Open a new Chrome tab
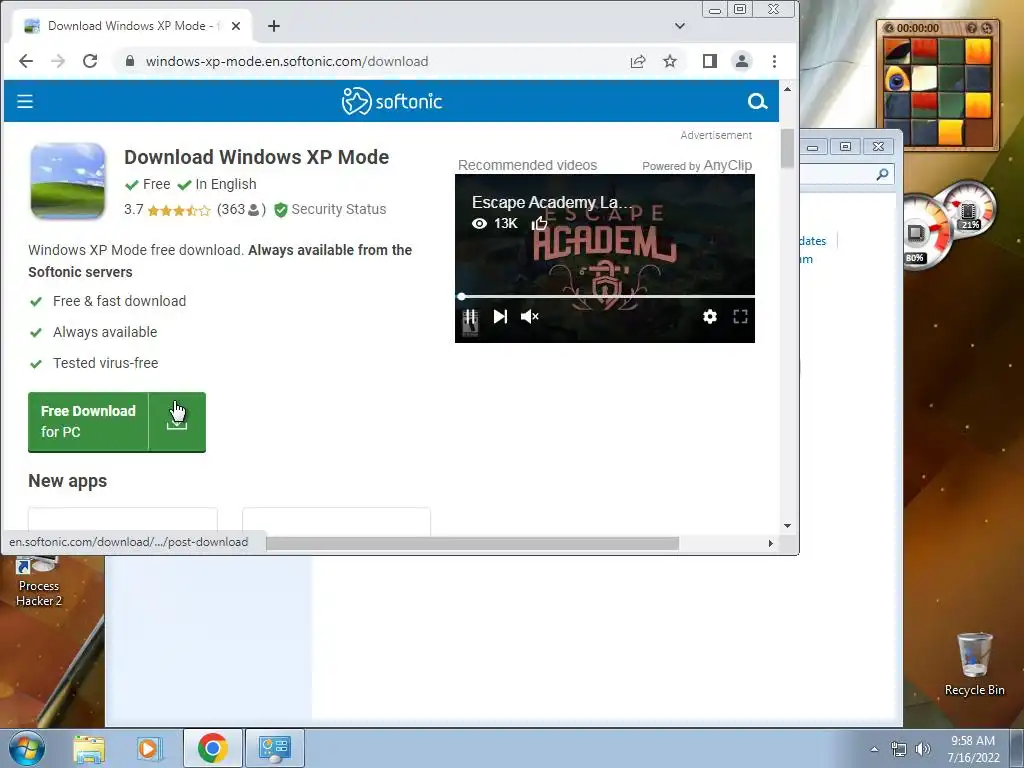This screenshot has width=1024, height=768. click(x=274, y=26)
